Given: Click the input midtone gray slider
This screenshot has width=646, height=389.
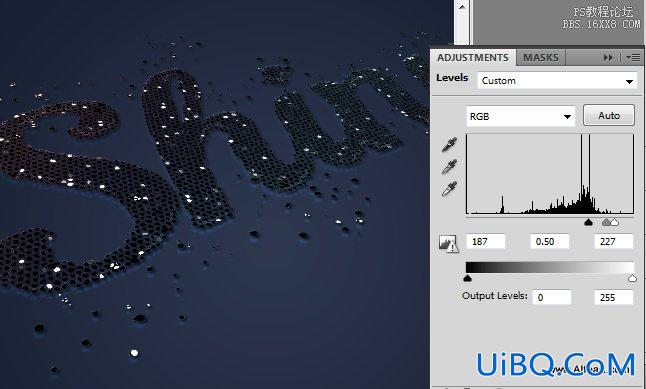Looking at the screenshot, I should pyautogui.click(x=606, y=223).
